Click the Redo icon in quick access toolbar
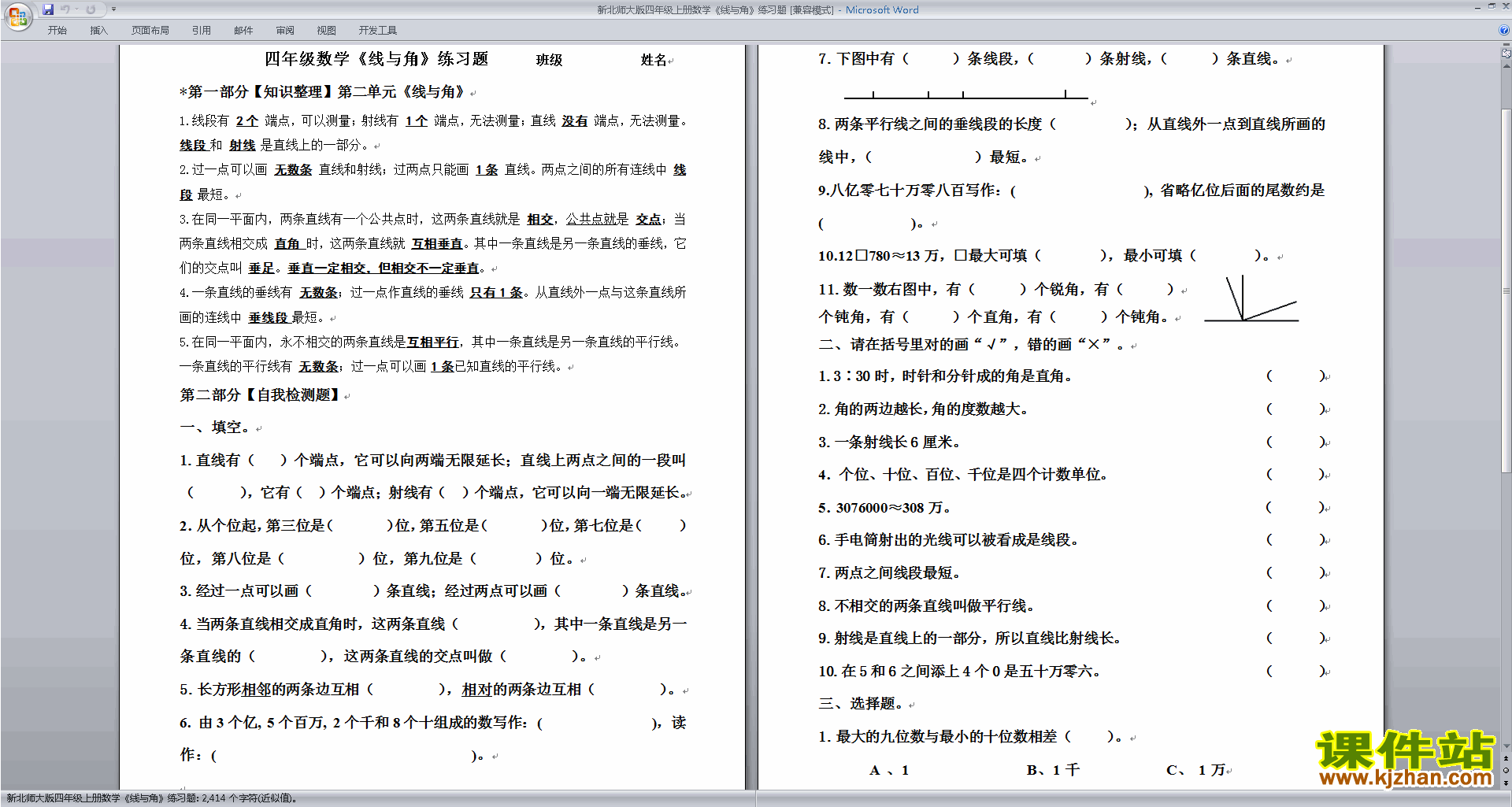 coord(91,9)
